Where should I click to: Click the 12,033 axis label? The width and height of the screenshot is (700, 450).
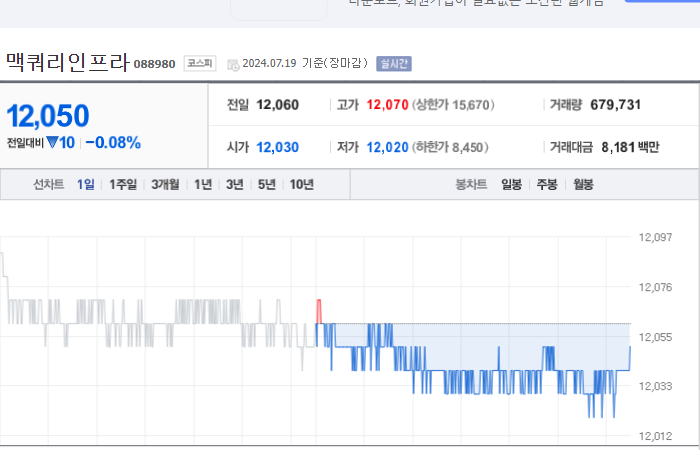(x=655, y=386)
